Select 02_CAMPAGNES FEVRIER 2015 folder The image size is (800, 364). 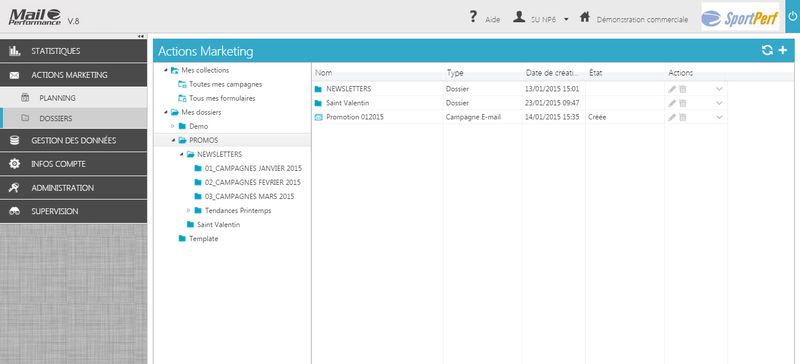click(253, 182)
